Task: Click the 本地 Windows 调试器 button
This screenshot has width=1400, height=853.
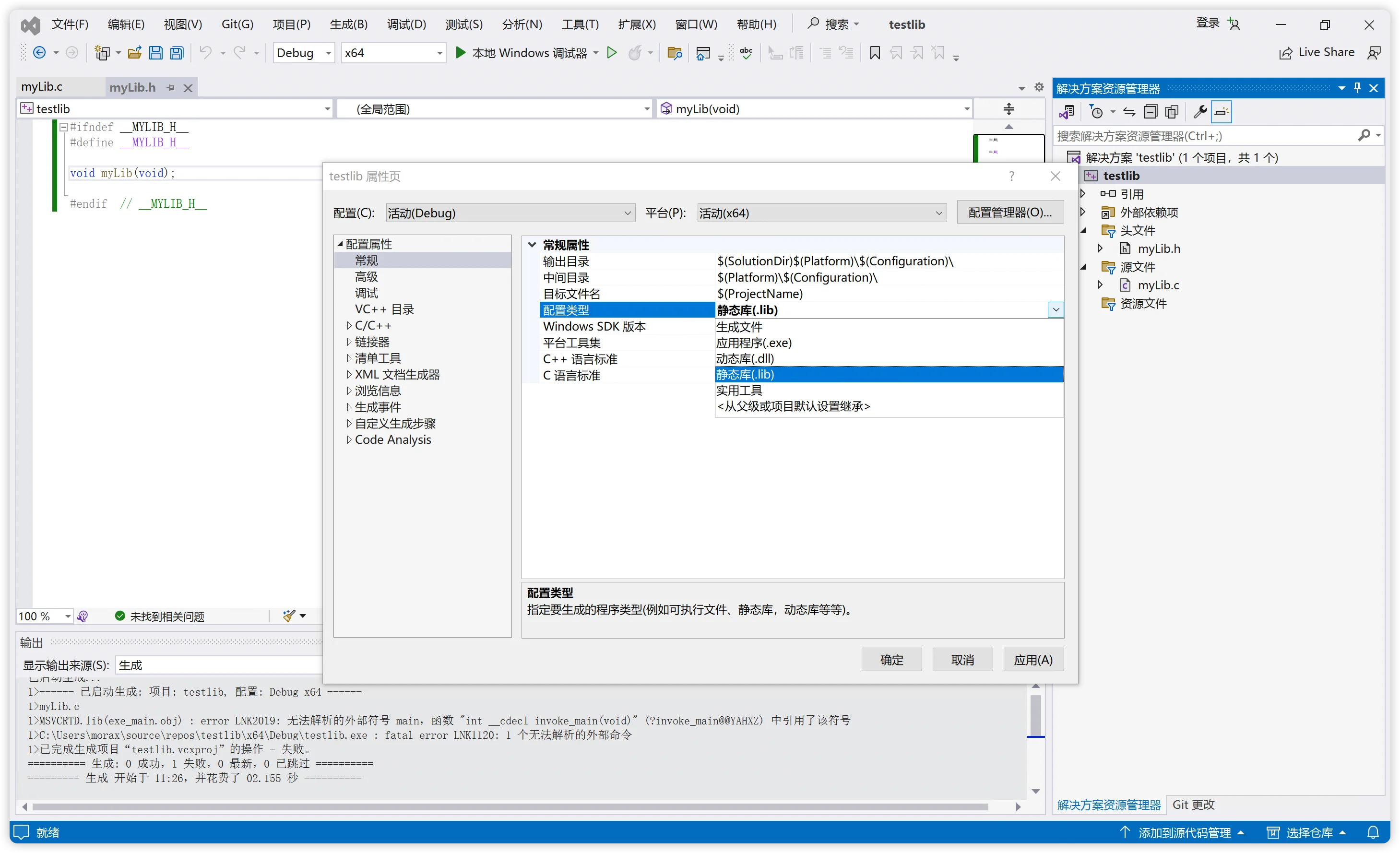Action: 522,53
